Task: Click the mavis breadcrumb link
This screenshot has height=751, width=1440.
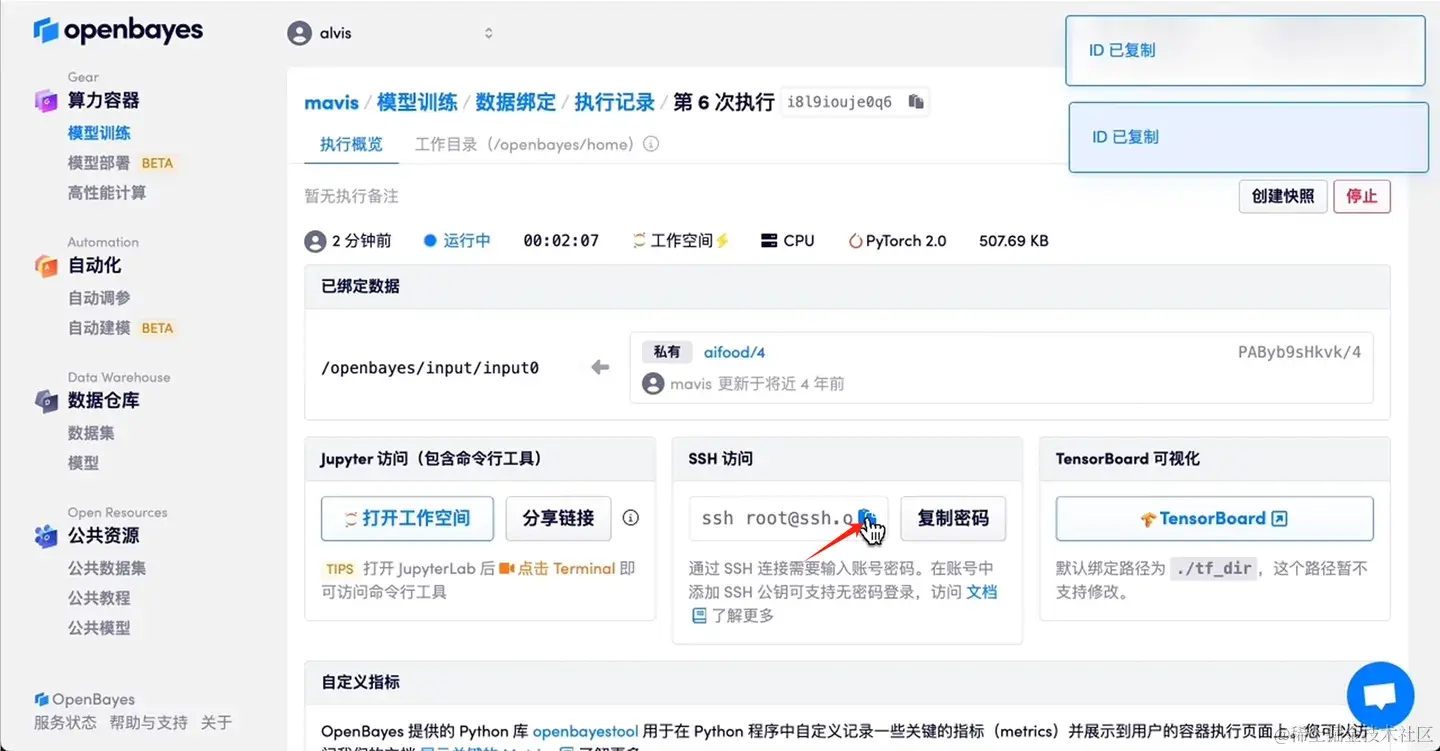Action: [x=331, y=102]
